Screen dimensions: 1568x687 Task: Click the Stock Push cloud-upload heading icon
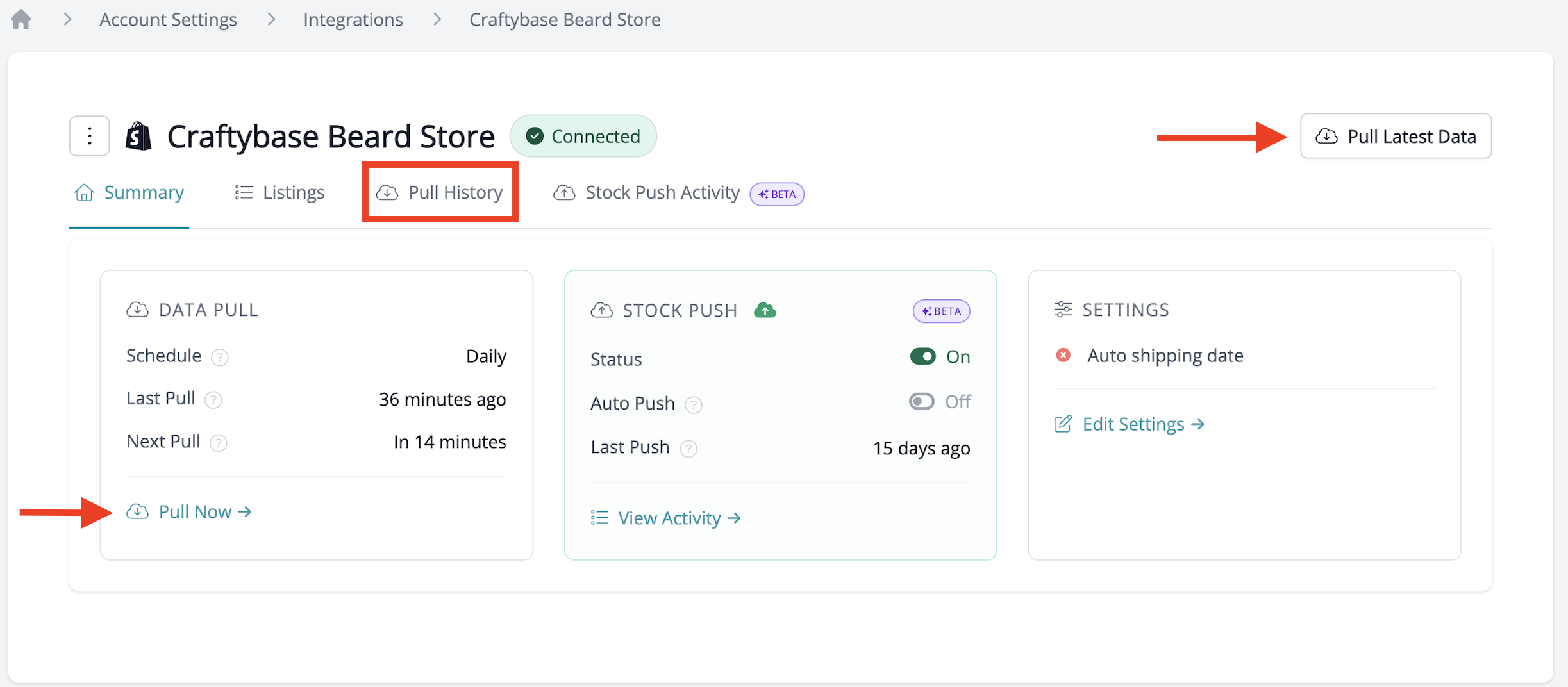[601, 311]
